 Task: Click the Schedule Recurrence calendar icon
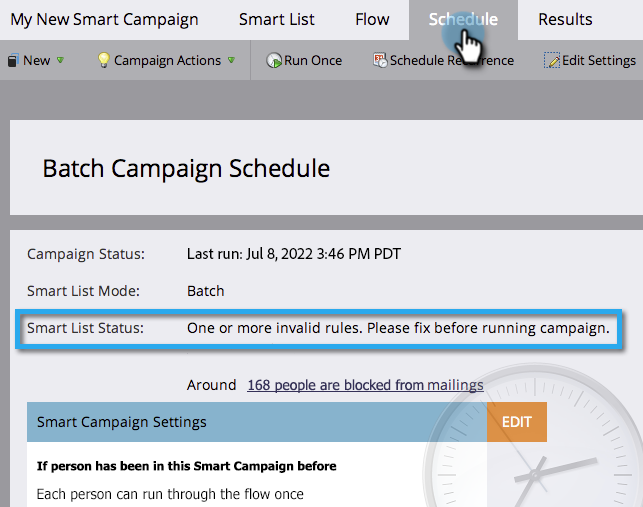coord(379,61)
